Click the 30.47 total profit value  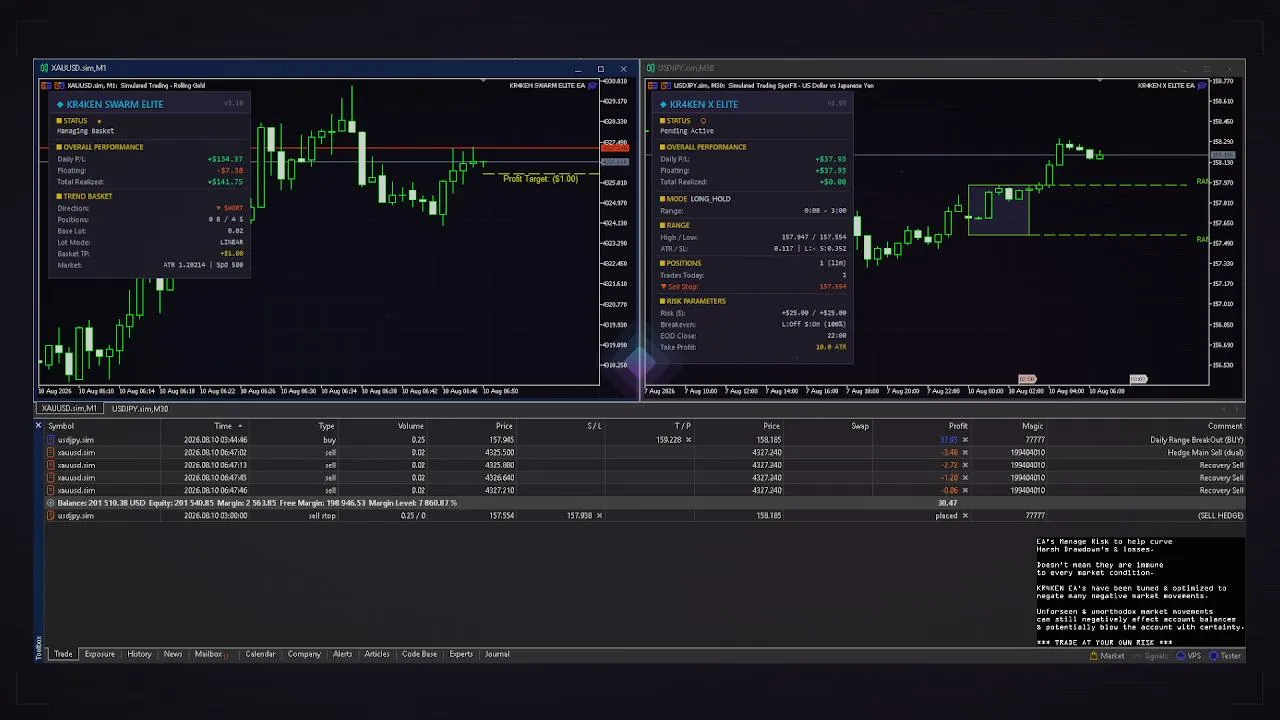tap(948, 503)
